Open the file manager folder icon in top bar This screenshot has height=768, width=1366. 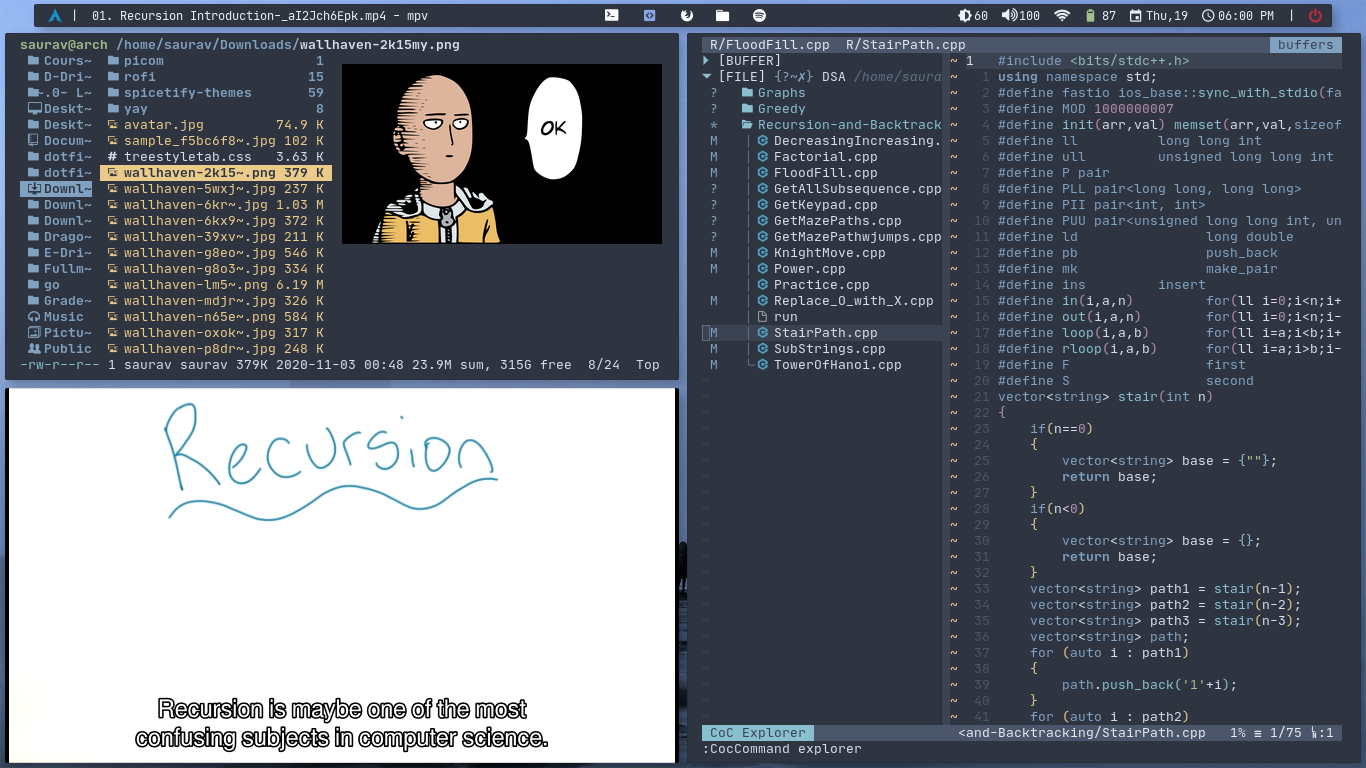722,16
